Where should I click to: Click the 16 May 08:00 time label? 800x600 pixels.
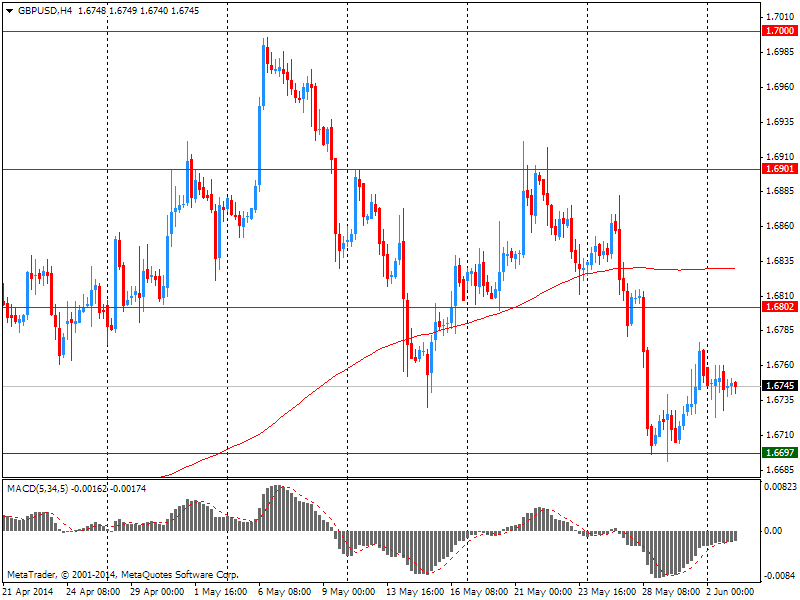coord(479,592)
